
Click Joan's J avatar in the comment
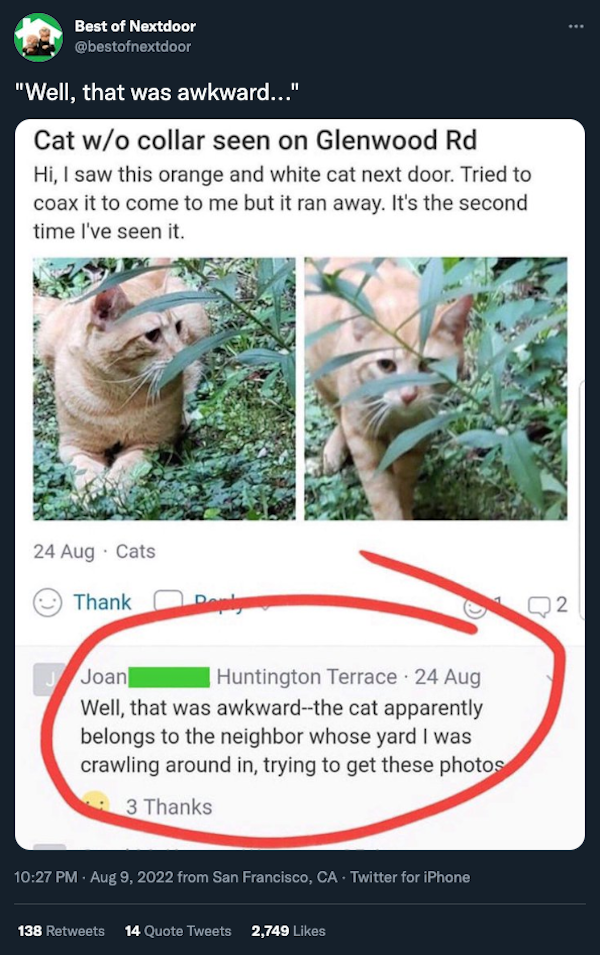(49, 679)
